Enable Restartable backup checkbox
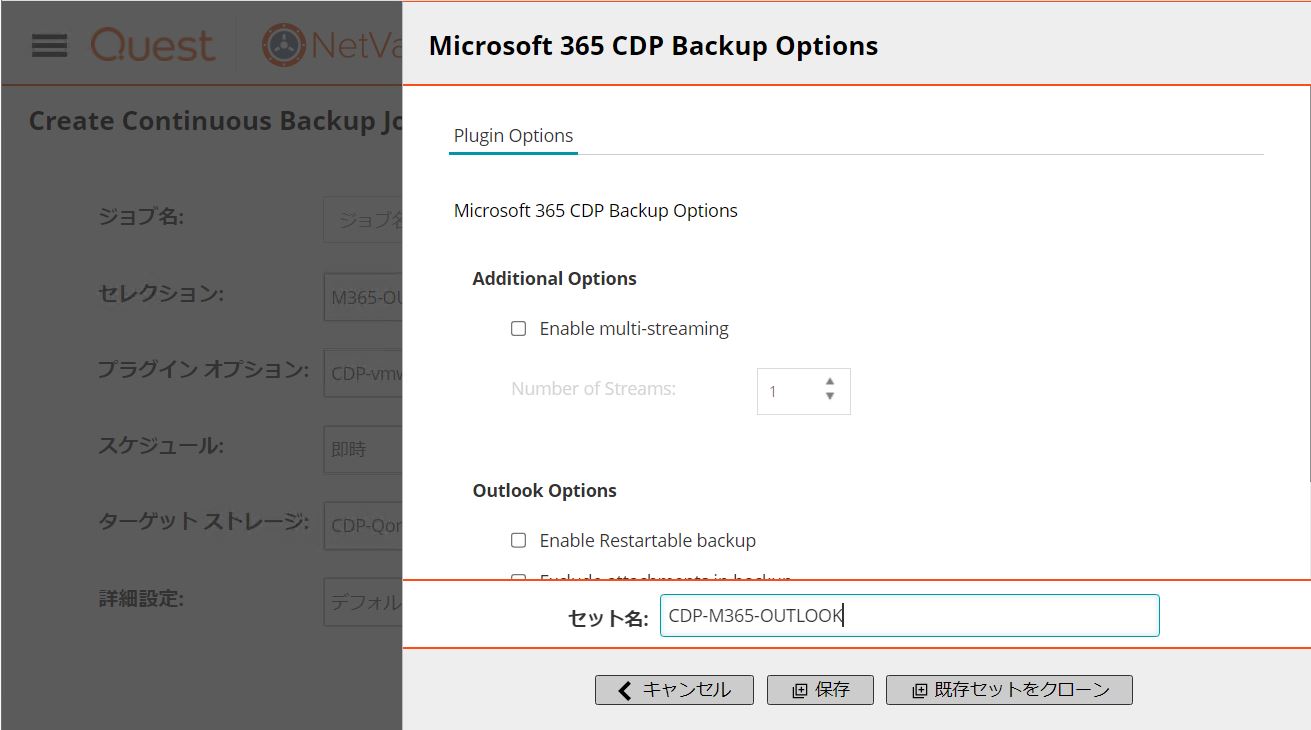1311x730 pixels. (x=518, y=540)
